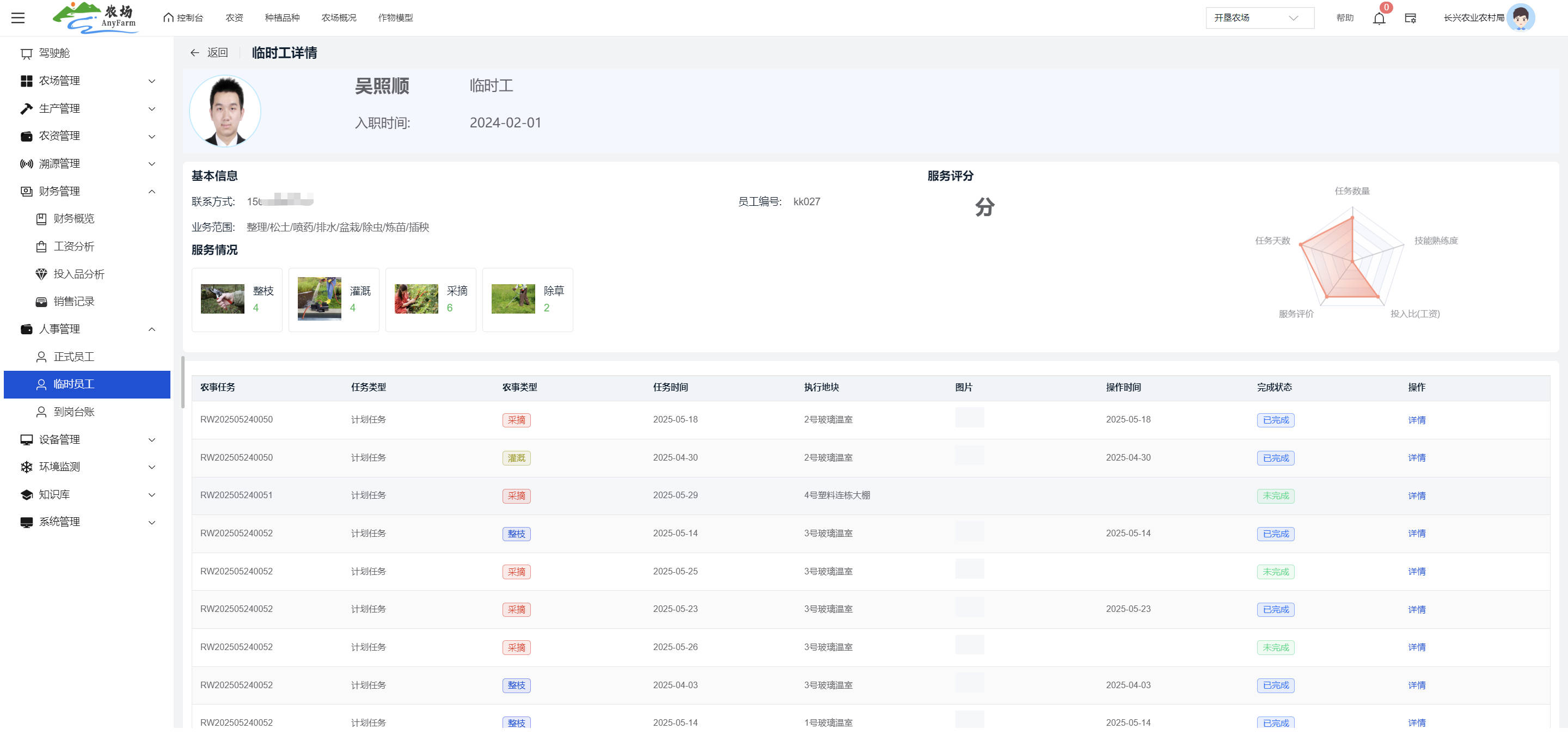Open 驾驶舱 dashboard sidebar icon
The image size is (1568, 735).
27,53
